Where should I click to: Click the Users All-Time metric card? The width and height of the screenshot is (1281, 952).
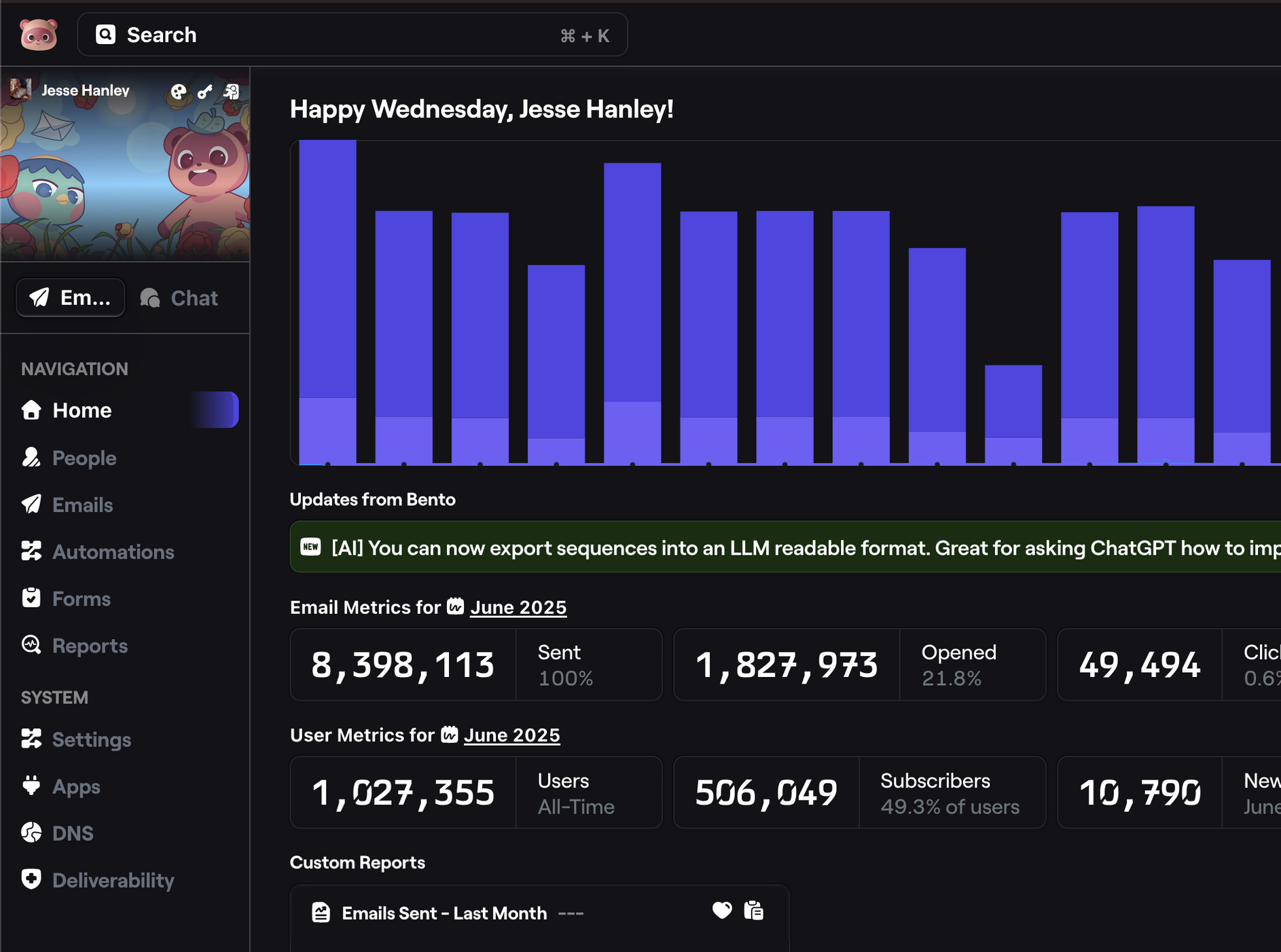(x=476, y=792)
